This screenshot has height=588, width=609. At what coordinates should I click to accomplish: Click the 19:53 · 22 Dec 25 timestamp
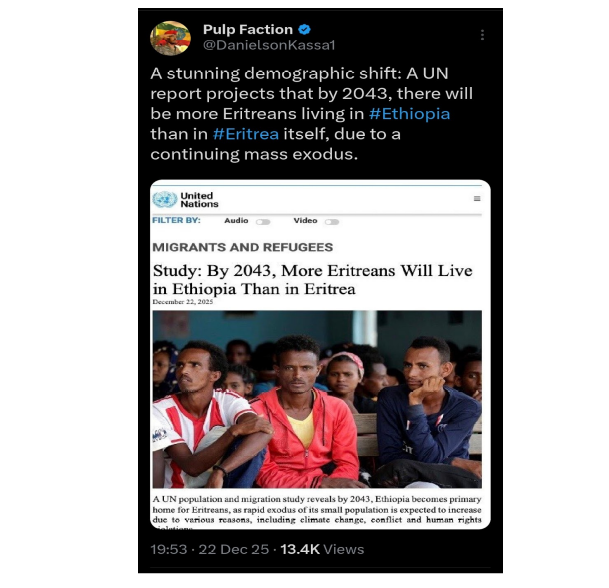[x=209, y=549]
